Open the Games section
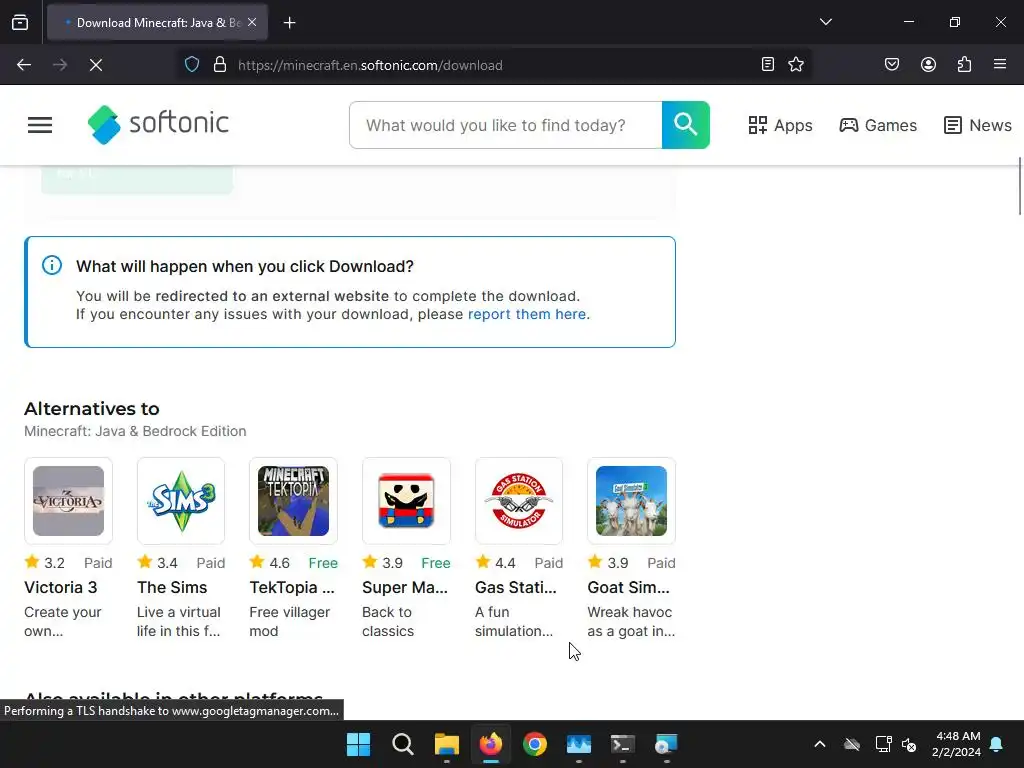The image size is (1024, 768). (878, 125)
